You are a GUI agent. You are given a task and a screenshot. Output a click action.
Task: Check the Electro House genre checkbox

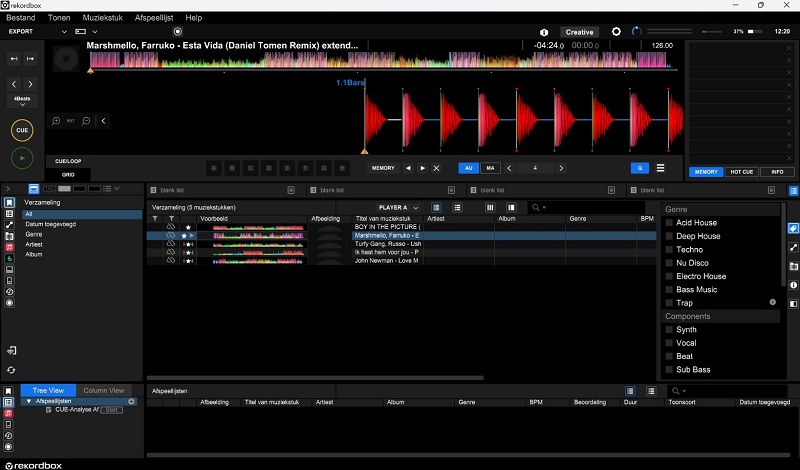669,276
